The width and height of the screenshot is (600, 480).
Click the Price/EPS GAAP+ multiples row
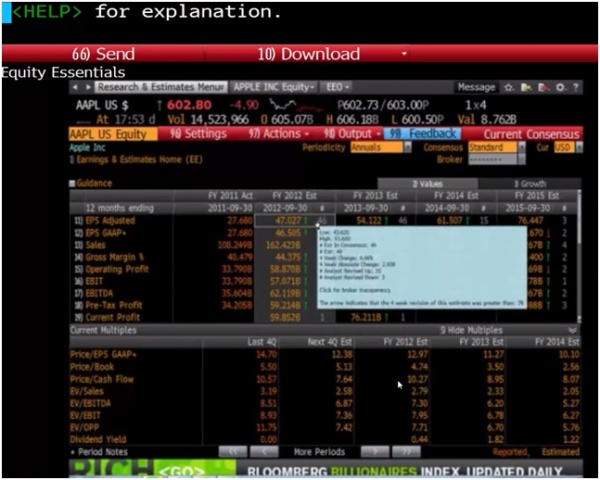pyautogui.click(x=324, y=354)
